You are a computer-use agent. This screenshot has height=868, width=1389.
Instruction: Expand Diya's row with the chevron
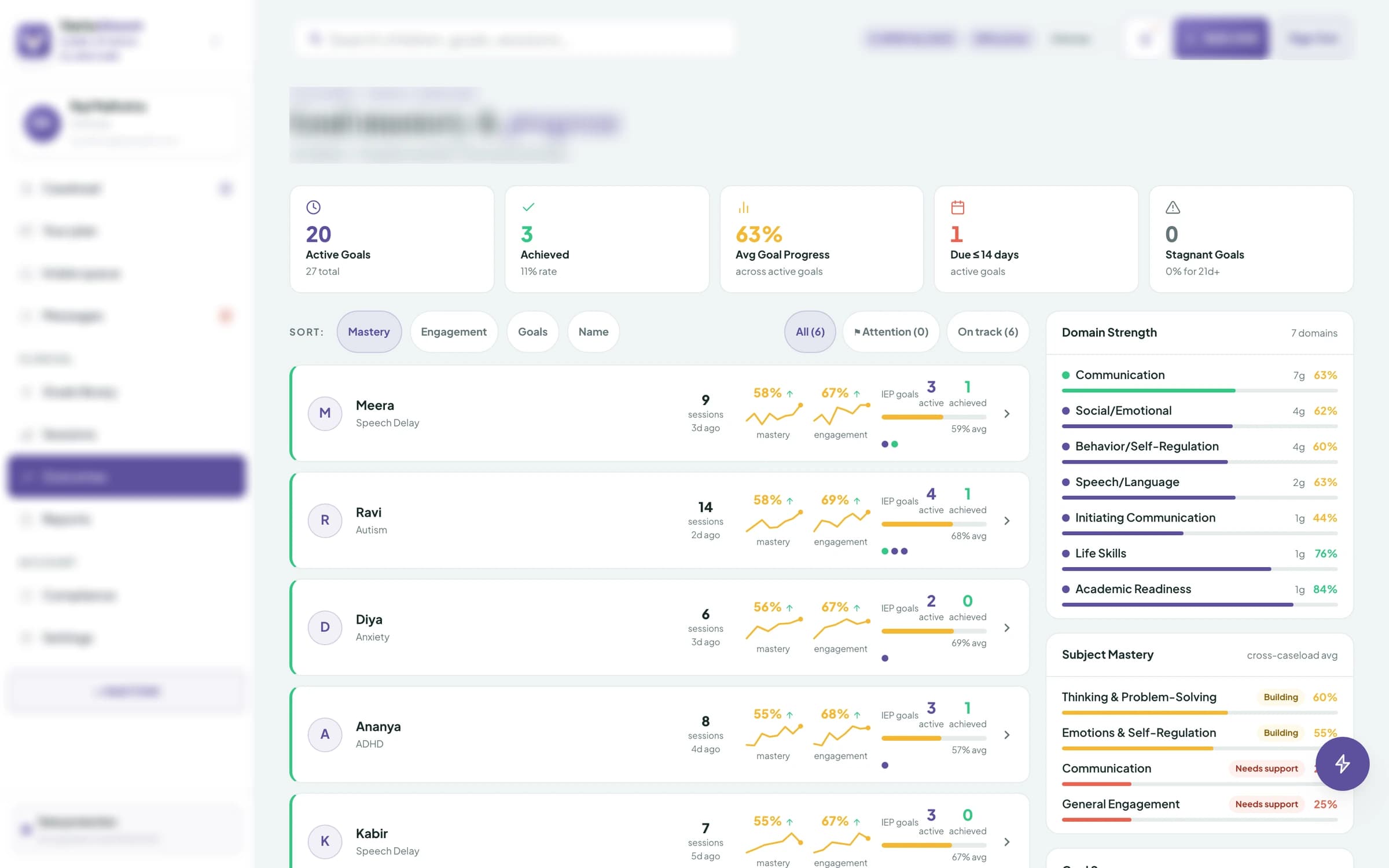coord(1007,628)
